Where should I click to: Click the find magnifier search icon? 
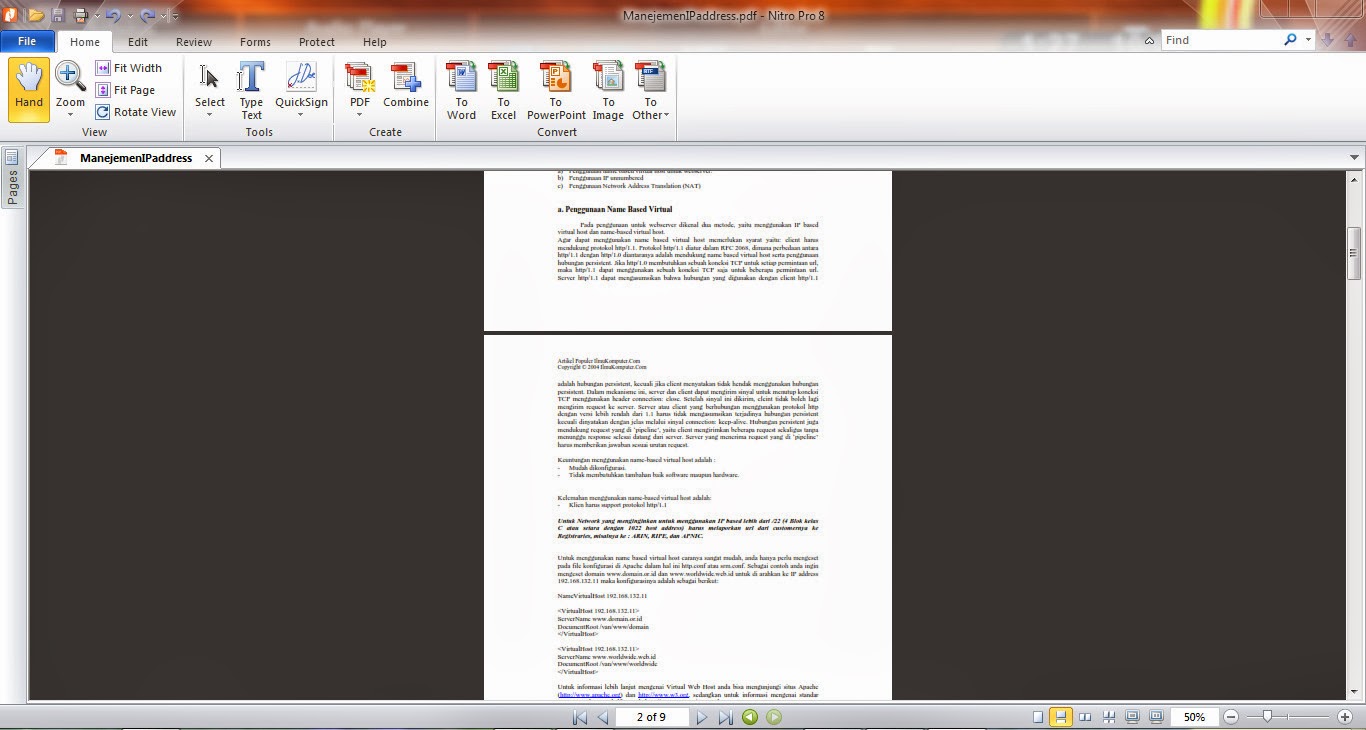[x=1290, y=40]
